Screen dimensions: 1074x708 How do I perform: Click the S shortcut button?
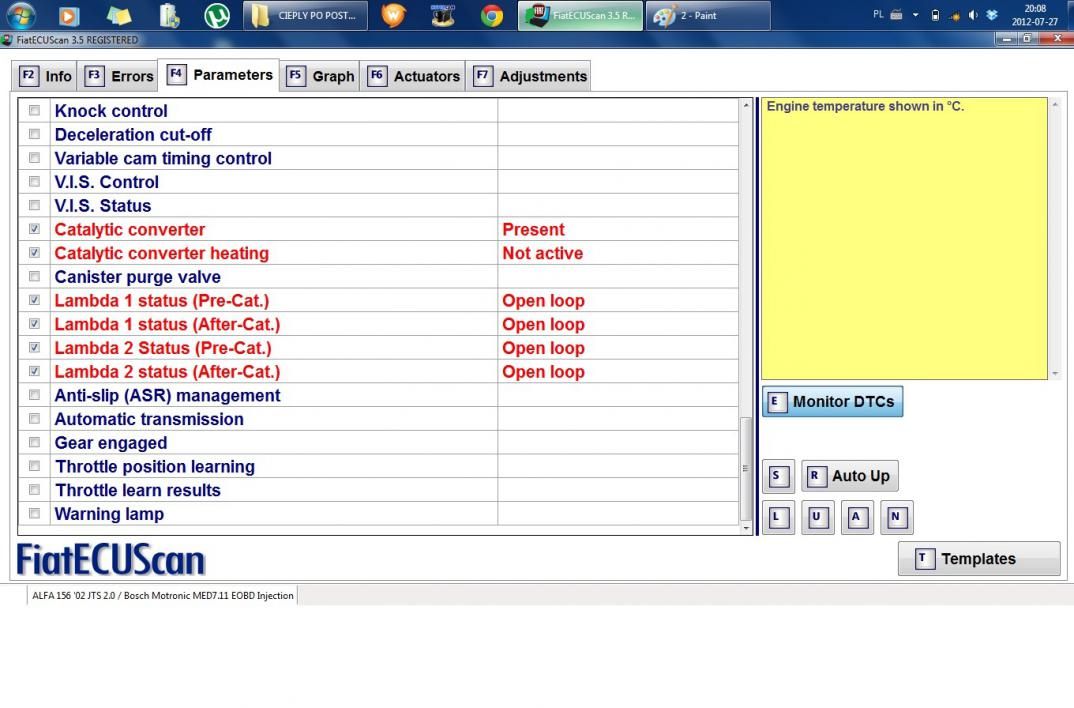(x=778, y=476)
